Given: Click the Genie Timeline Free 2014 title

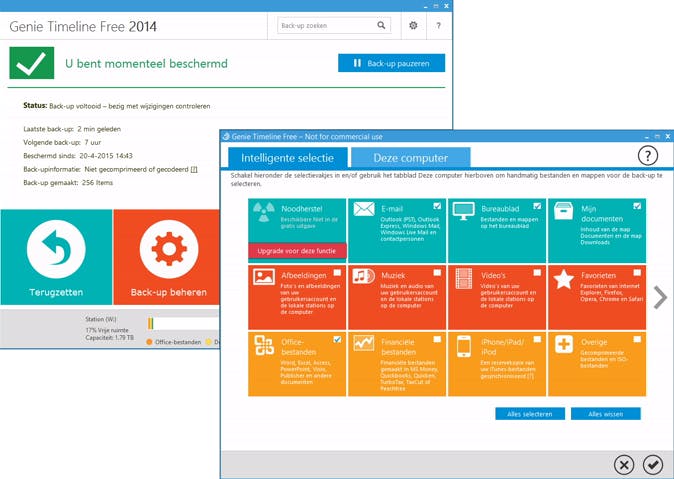Looking at the screenshot, I should [x=83, y=26].
